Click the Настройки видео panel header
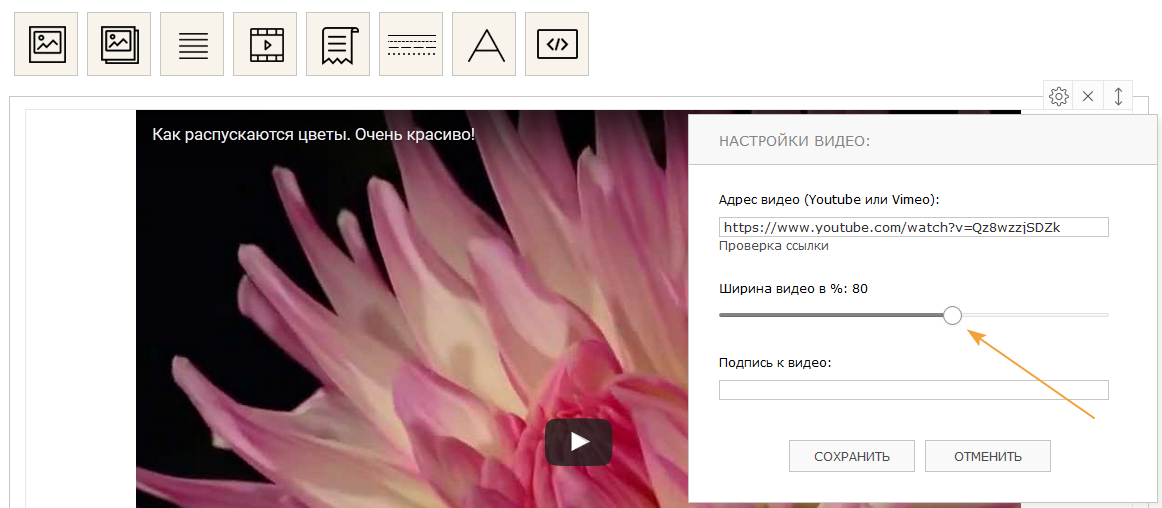Screen dimensions: 1162x508 click(x=923, y=140)
